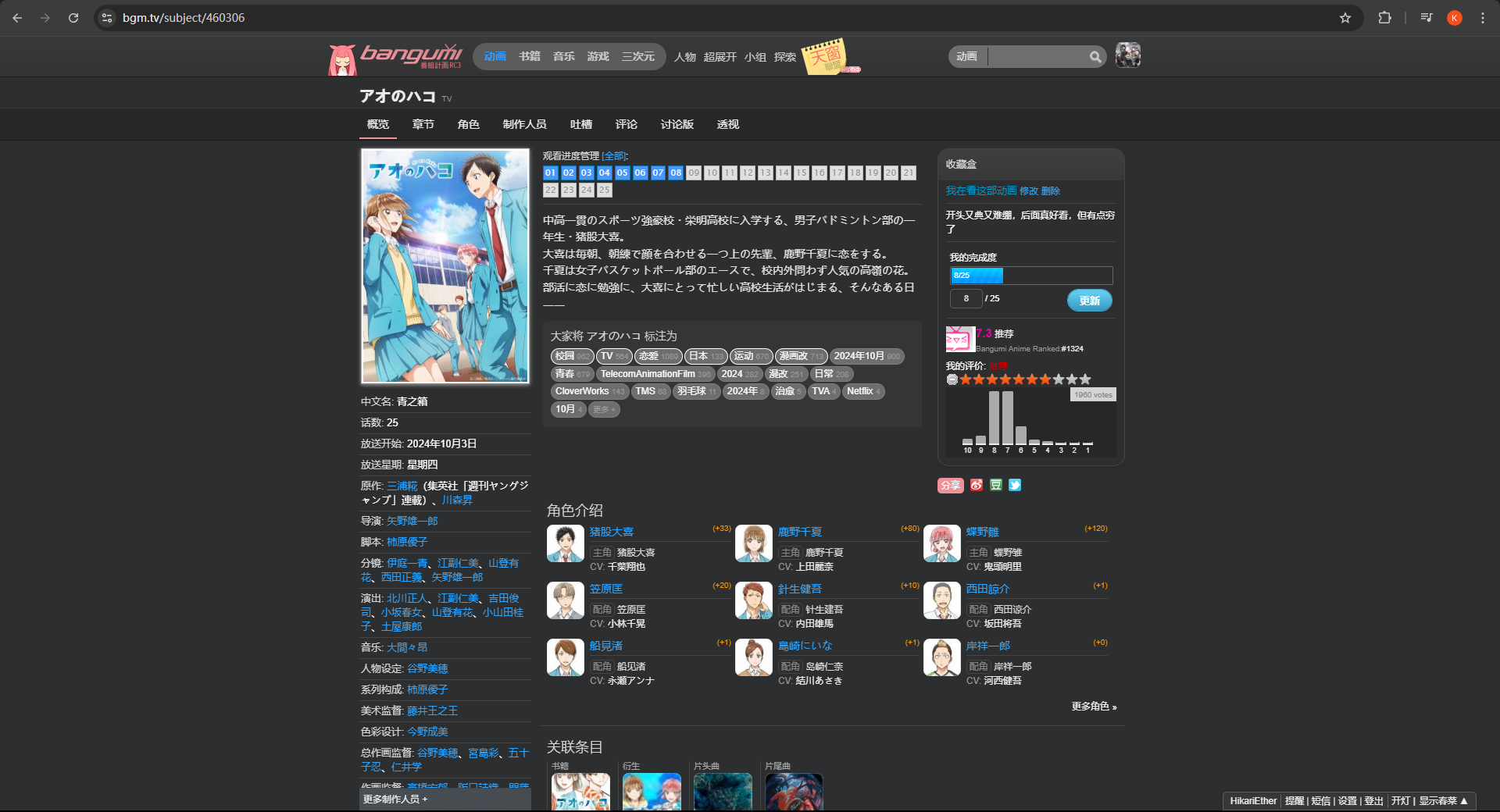Open 岸祥一郎 character avatar
1500x812 pixels.
coord(942,657)
